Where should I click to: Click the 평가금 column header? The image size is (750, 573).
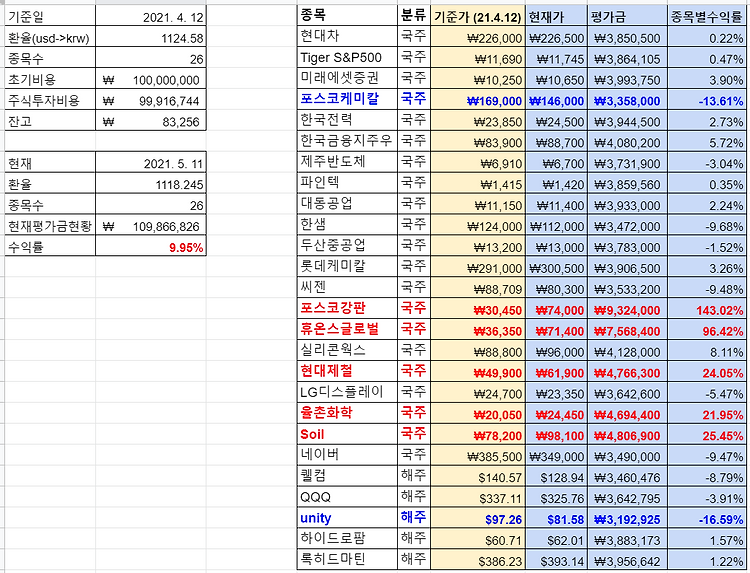coord(627,17)
